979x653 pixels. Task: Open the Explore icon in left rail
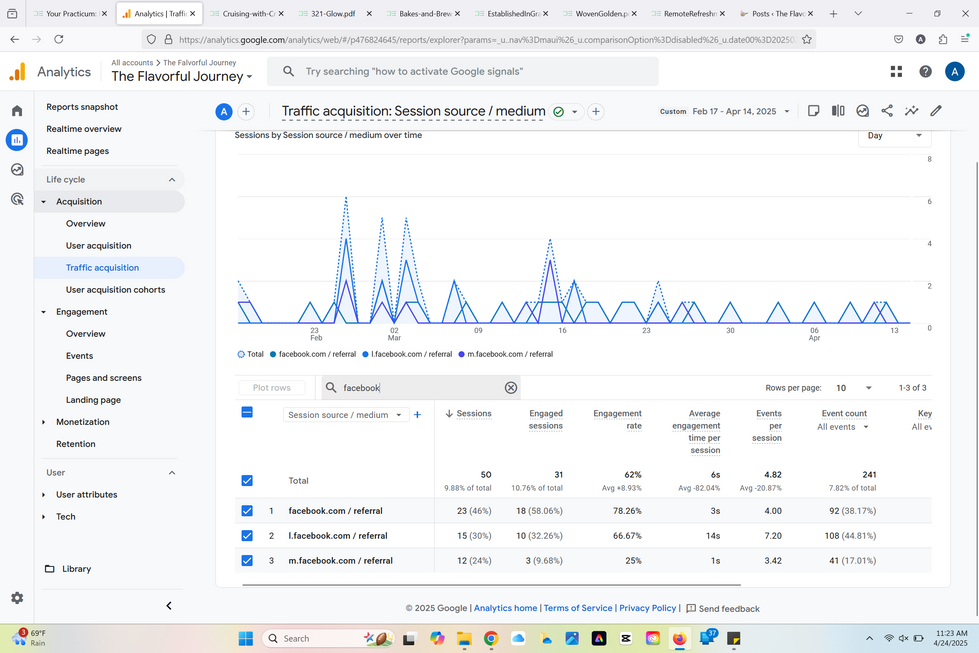coord(17,170)
